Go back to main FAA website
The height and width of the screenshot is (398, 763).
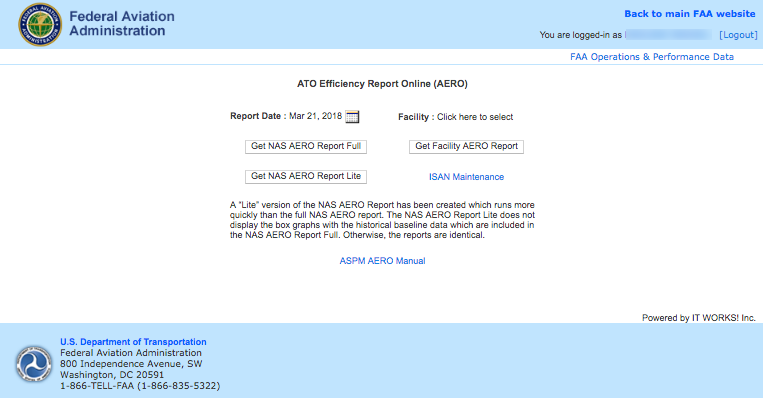(690, 14)
